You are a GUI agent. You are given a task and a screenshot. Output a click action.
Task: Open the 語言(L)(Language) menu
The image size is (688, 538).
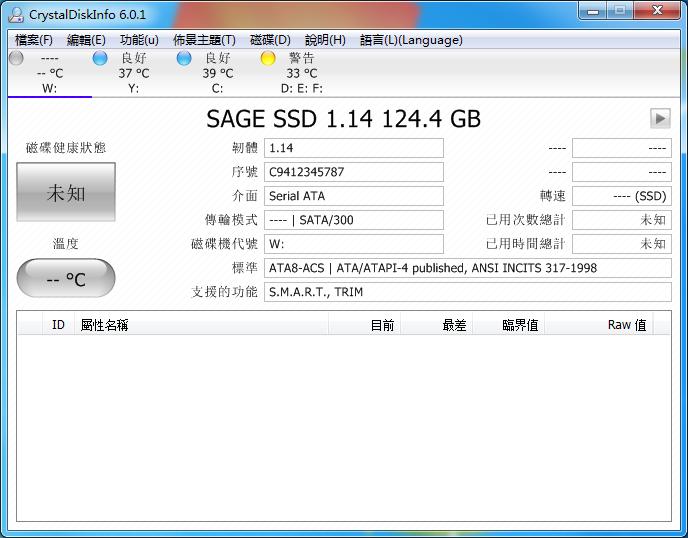pos(411,40)
